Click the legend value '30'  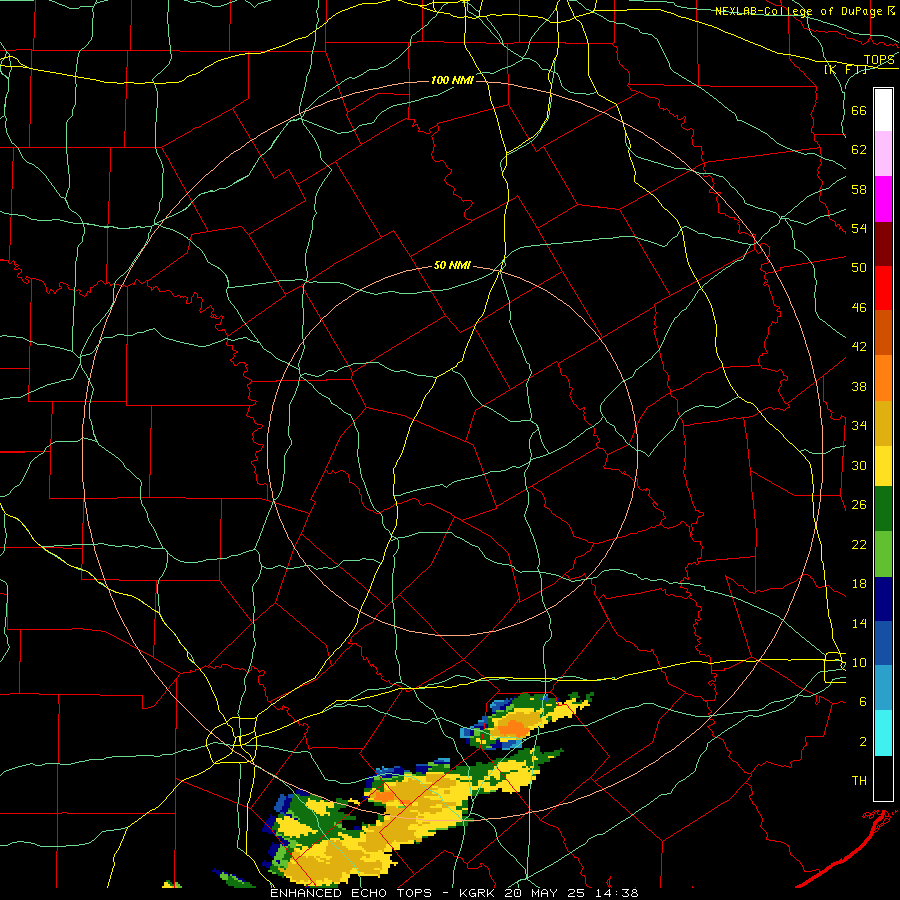pos(859,465)
